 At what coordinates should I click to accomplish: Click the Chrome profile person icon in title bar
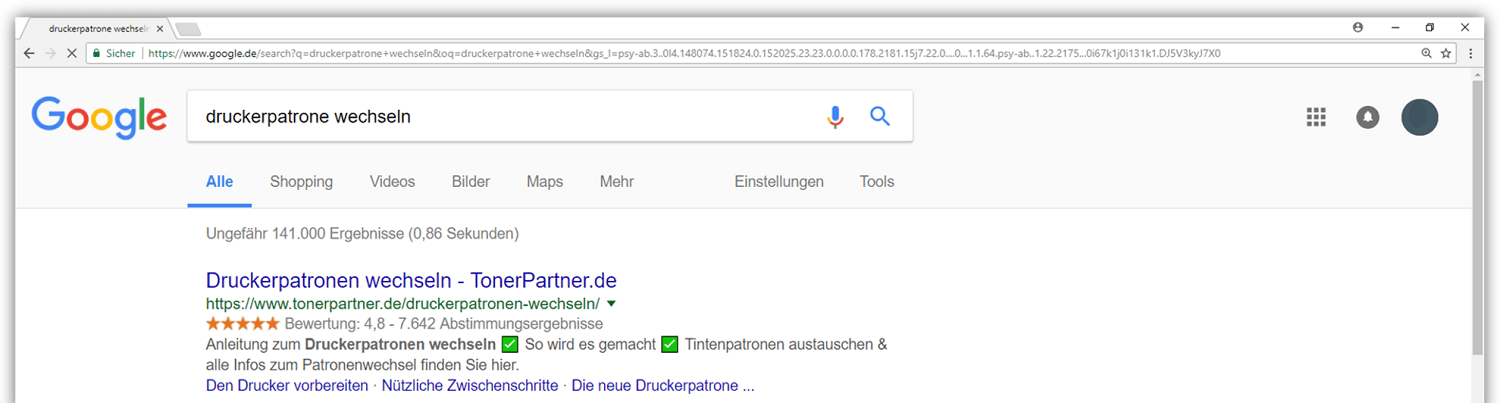point(1358,28)
